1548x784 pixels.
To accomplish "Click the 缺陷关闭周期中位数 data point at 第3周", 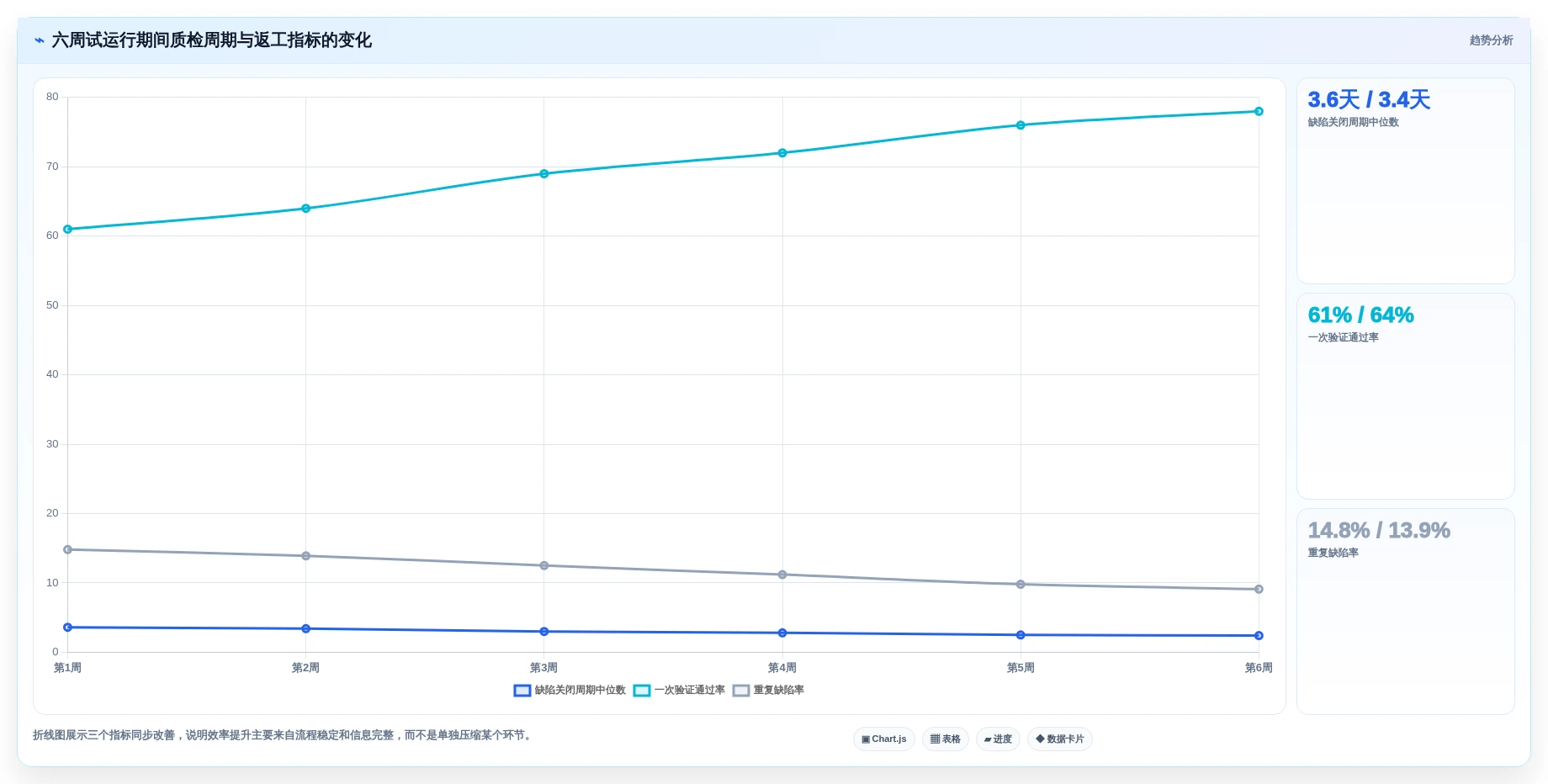I will 543,631.
